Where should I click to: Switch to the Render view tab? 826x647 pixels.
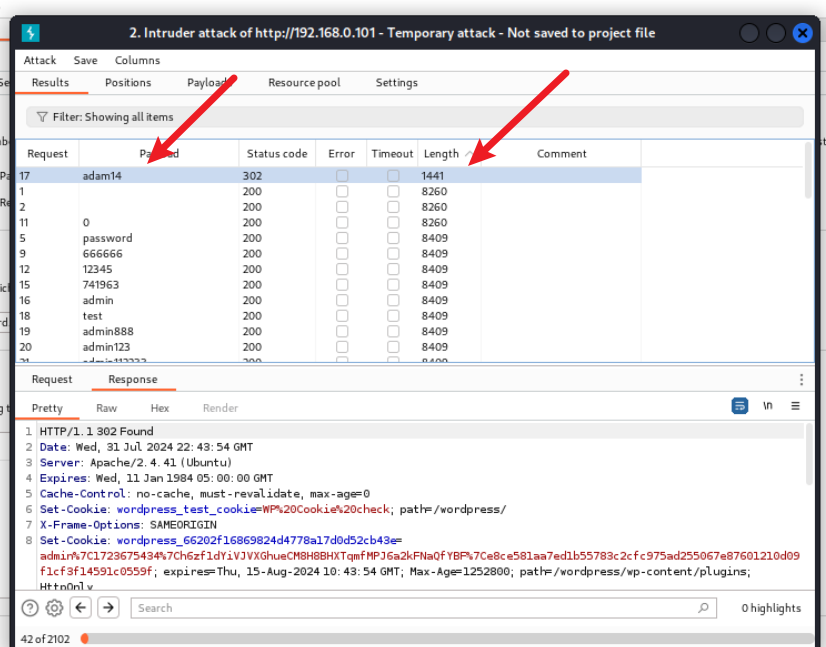pyautogui.click(x=220, y=408)
